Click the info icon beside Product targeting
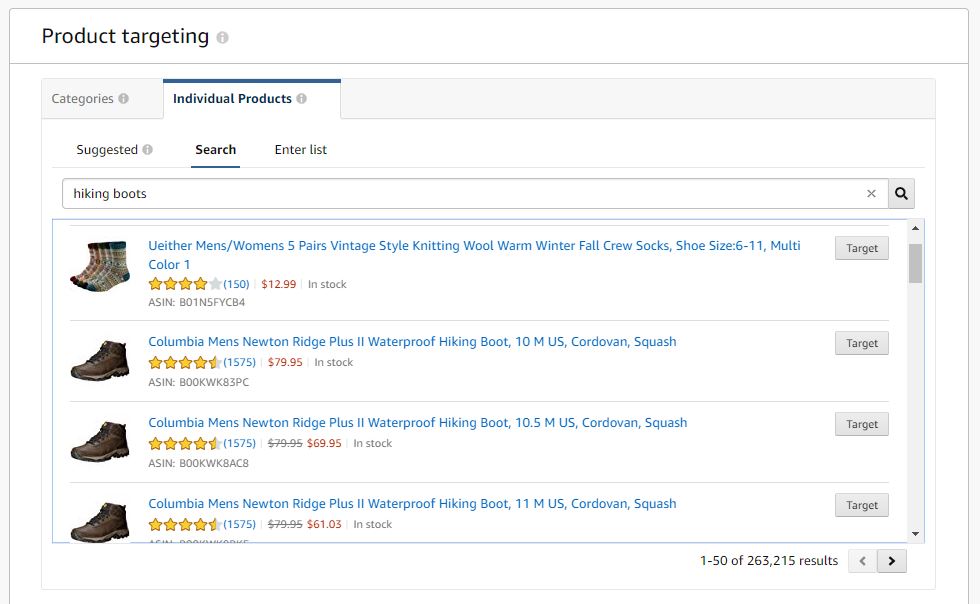 [x=222, y=38]
